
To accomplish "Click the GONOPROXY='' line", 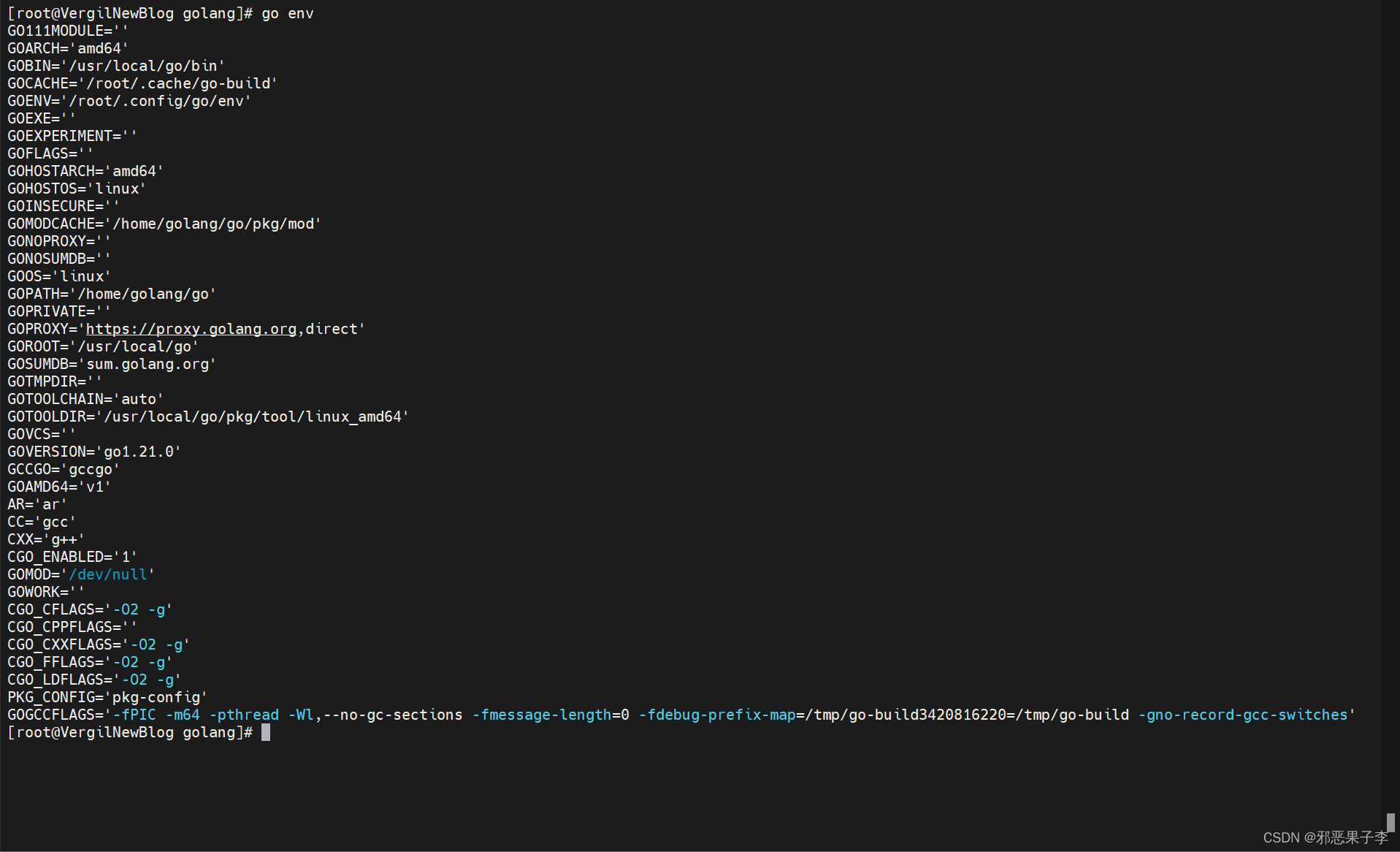I will coord(59,241).
